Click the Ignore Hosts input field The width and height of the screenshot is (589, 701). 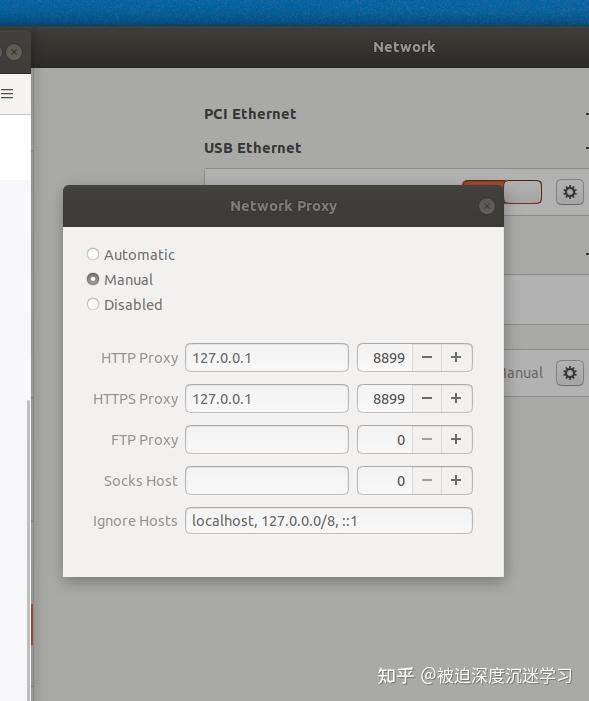(x=329, y=521)
